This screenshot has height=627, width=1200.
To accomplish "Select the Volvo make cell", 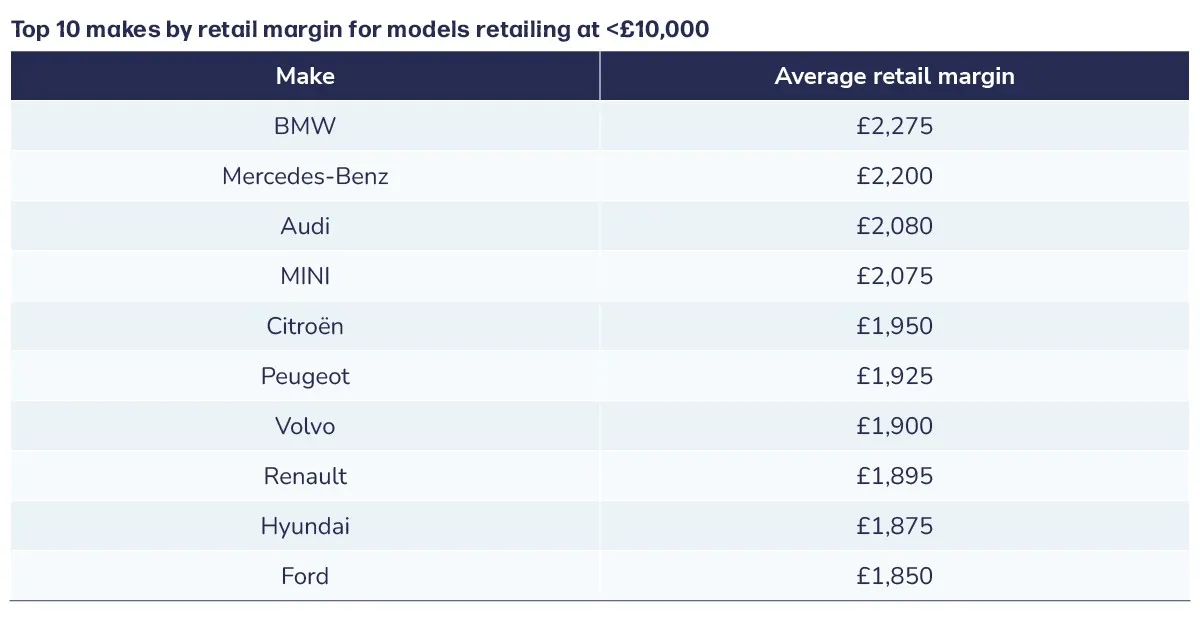I will click(x=305, y=426).
